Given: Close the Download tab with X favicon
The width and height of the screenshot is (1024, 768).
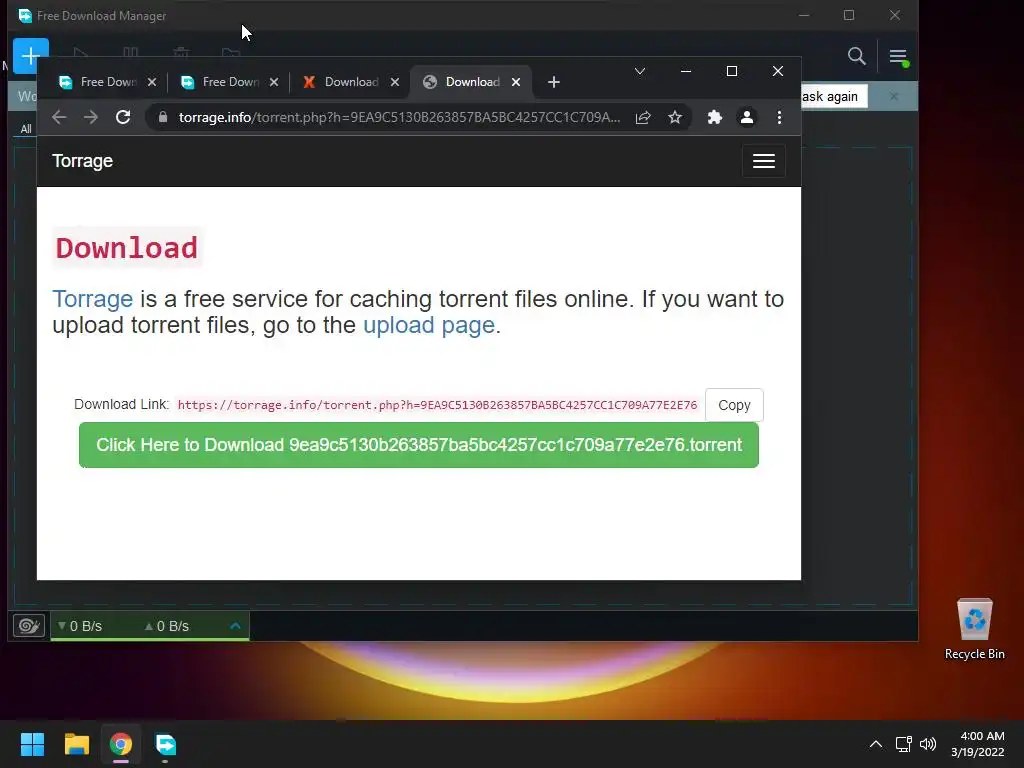Looking at the screenshot, I should tap(394, 82).
